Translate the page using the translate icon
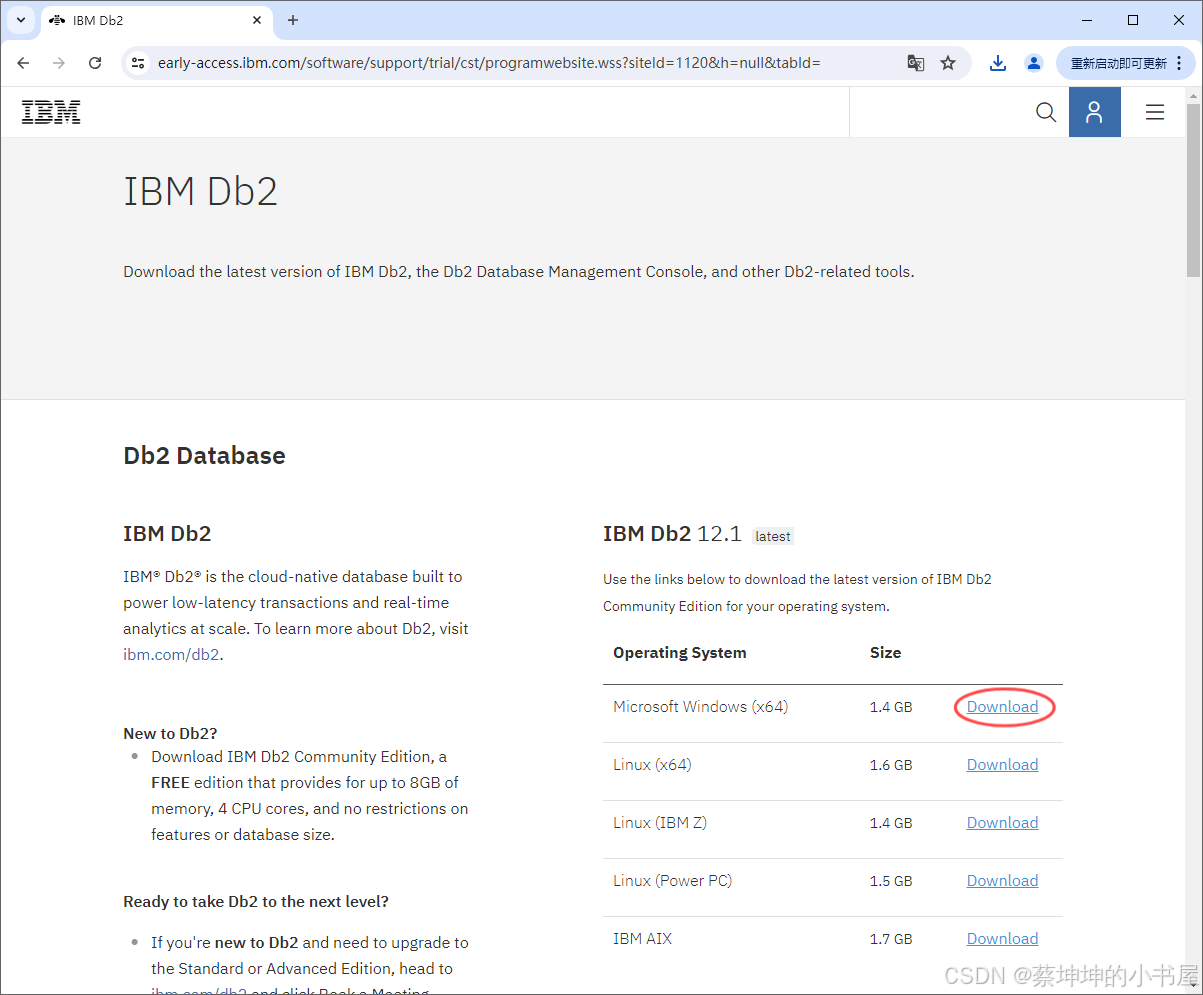1203x995 pixels. (915, 62)
